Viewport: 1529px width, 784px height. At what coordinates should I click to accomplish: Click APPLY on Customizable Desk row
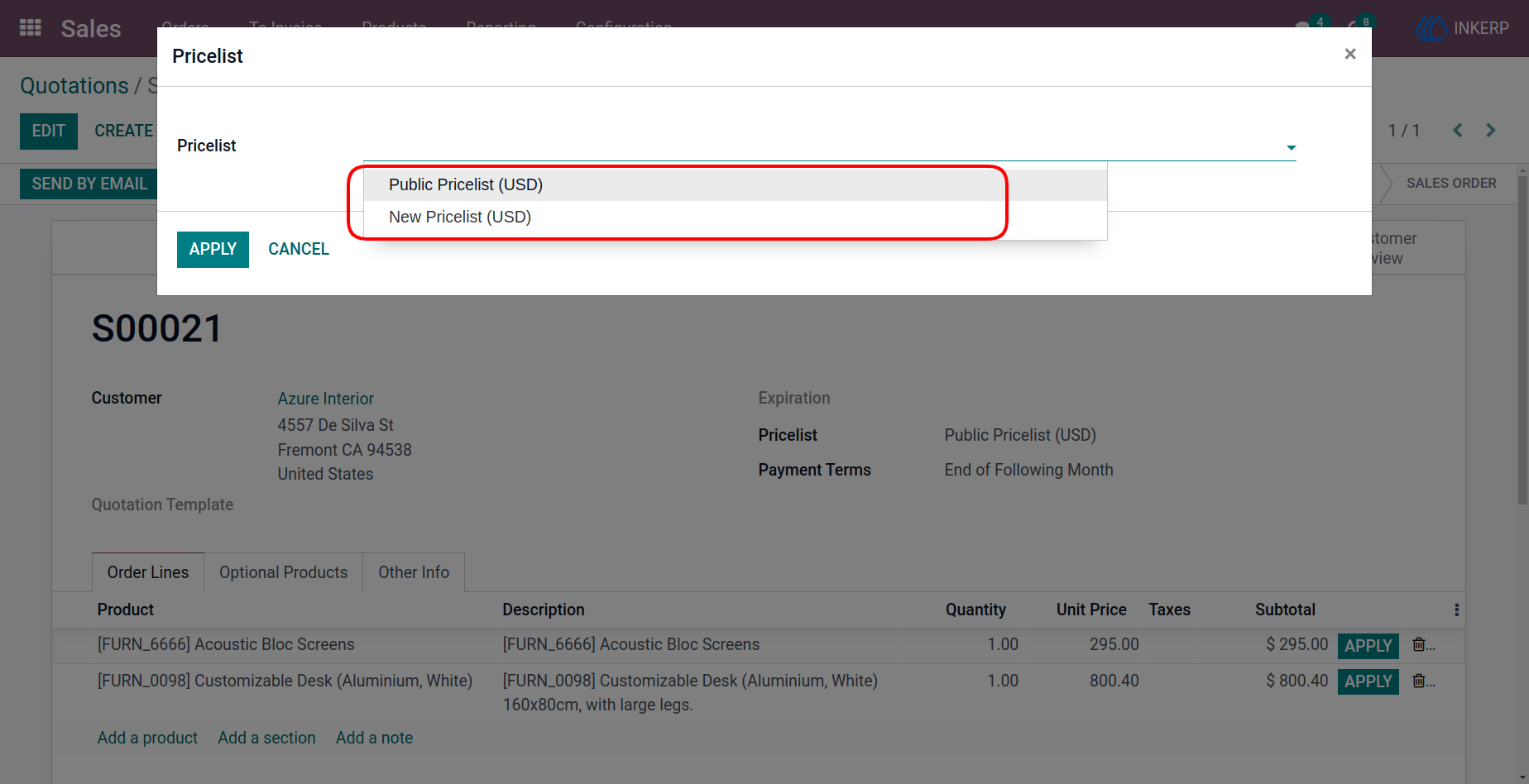[x=1368, y=681]
